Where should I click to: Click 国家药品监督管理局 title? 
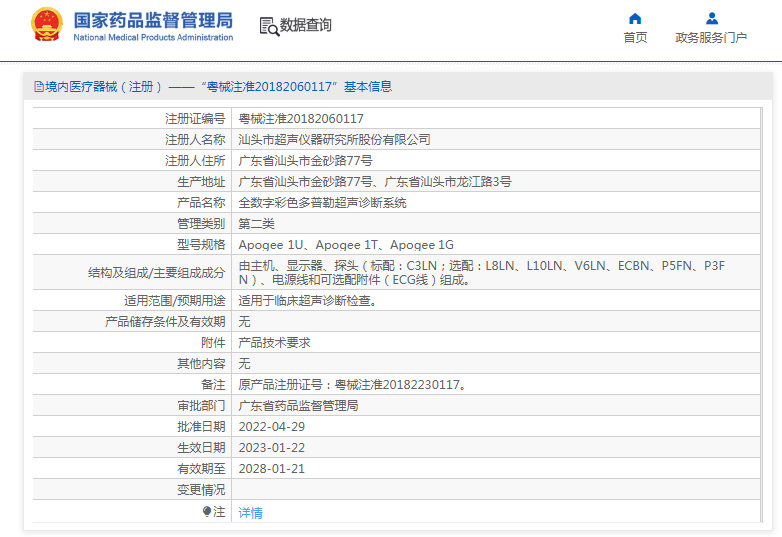click(x=153, y=21)
